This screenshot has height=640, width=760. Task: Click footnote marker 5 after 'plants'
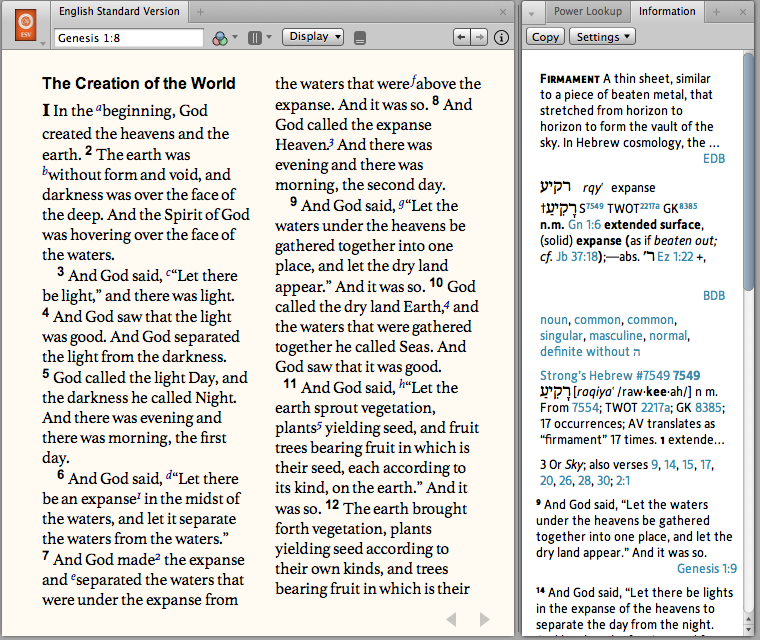319,425
